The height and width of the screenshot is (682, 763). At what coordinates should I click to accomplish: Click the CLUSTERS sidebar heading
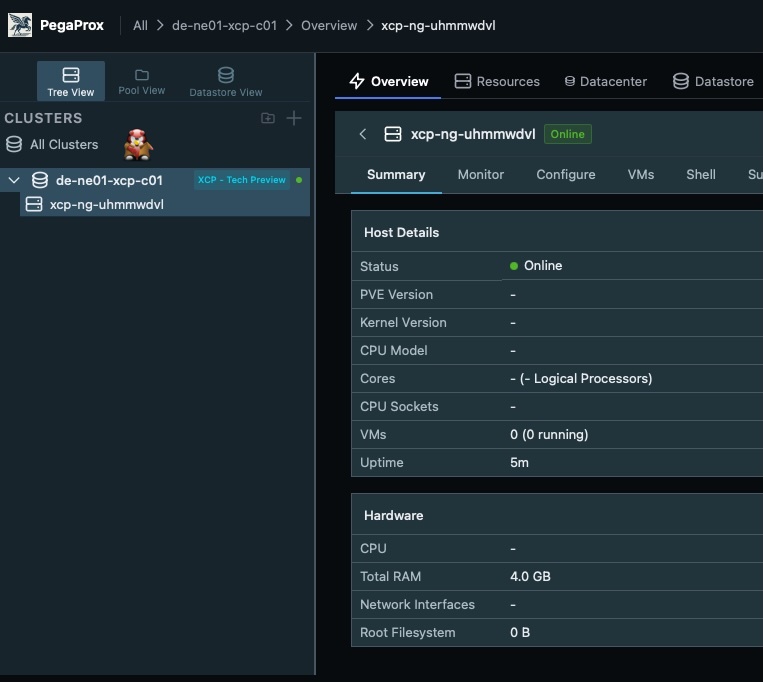tap(43, 118)
